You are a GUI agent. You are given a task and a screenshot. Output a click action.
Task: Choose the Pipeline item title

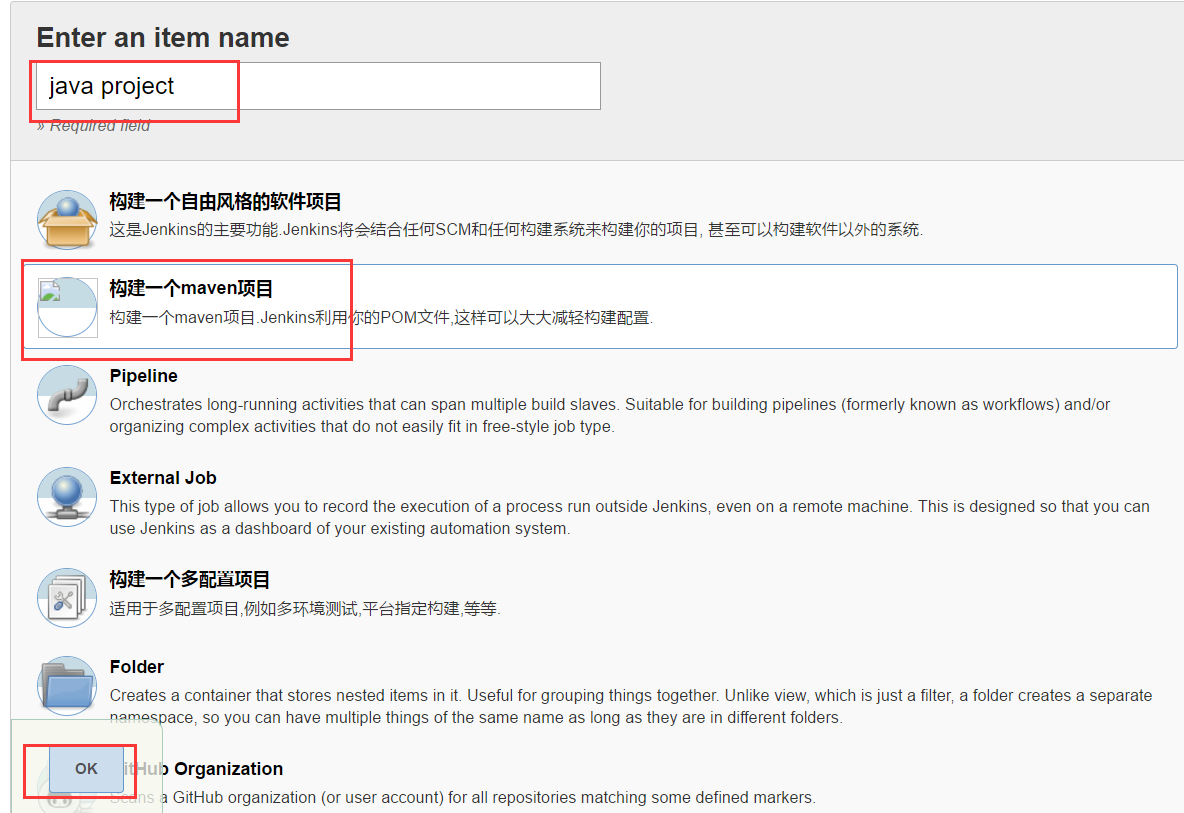tap(143, 376)
